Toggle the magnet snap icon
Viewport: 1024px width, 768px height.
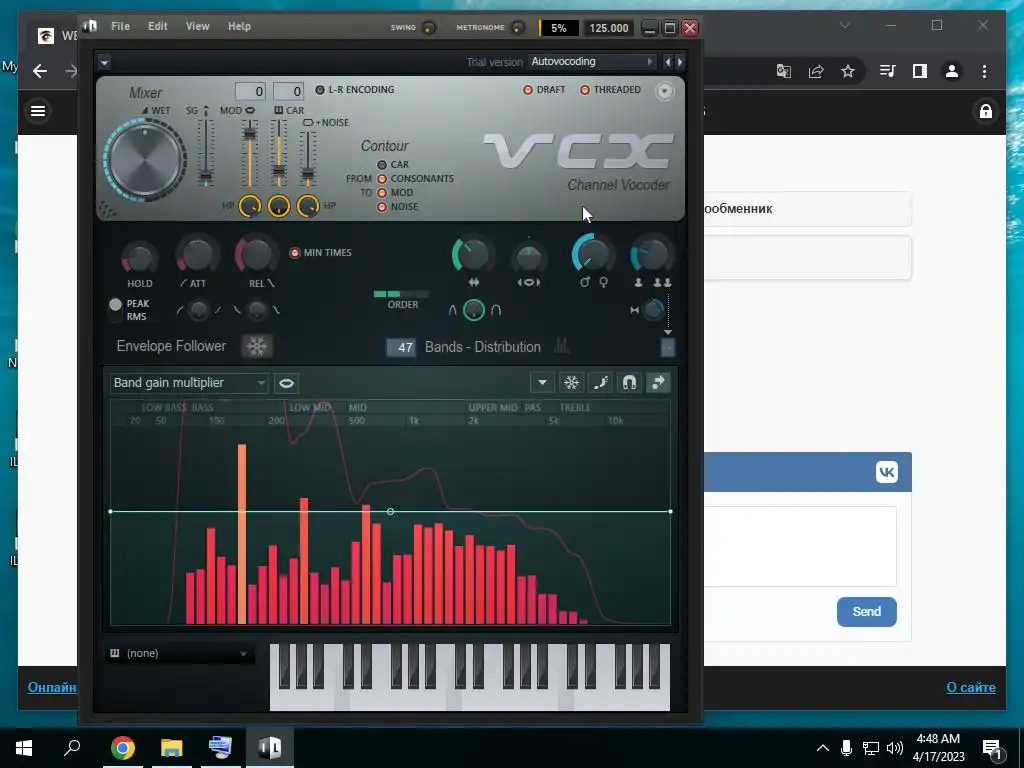630,383
